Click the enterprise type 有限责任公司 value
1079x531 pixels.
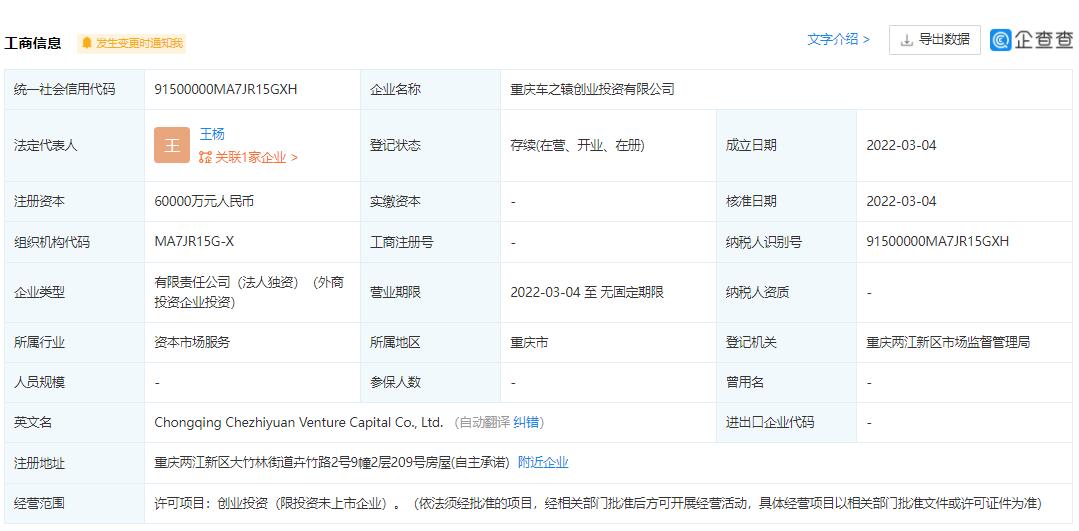coord(248,292)
